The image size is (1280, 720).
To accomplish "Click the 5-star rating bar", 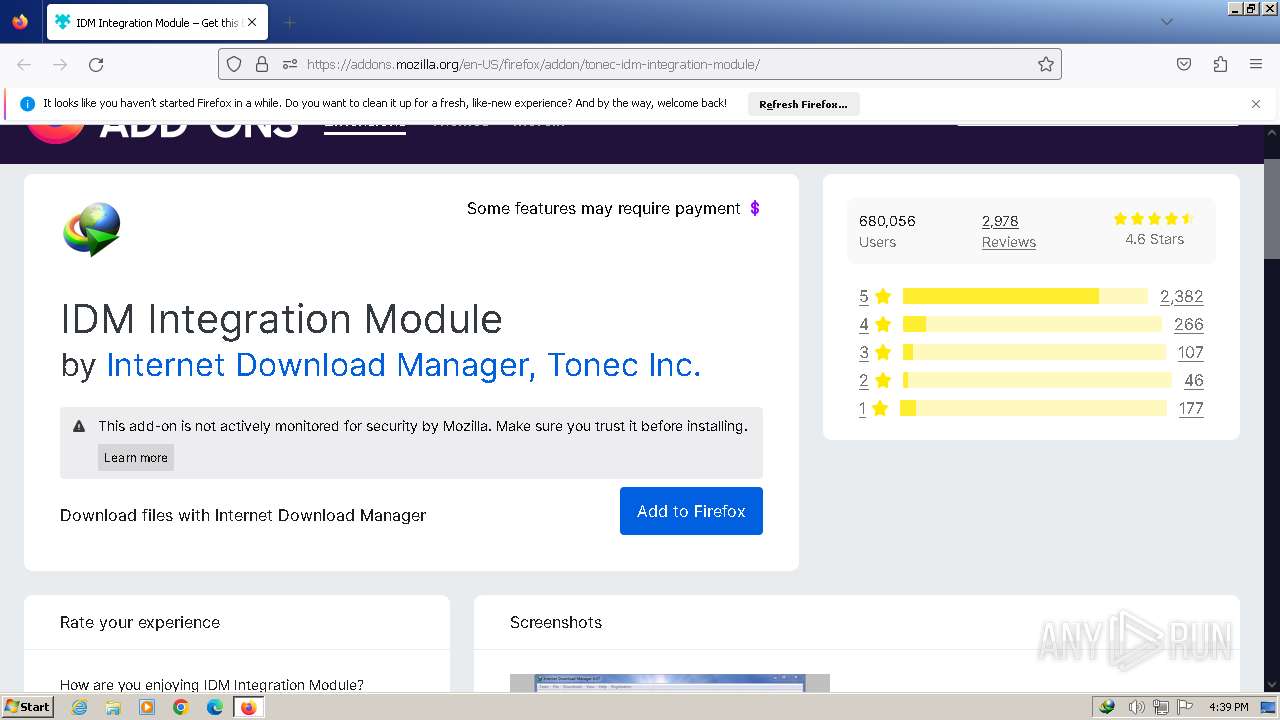I will (1025, 296).
